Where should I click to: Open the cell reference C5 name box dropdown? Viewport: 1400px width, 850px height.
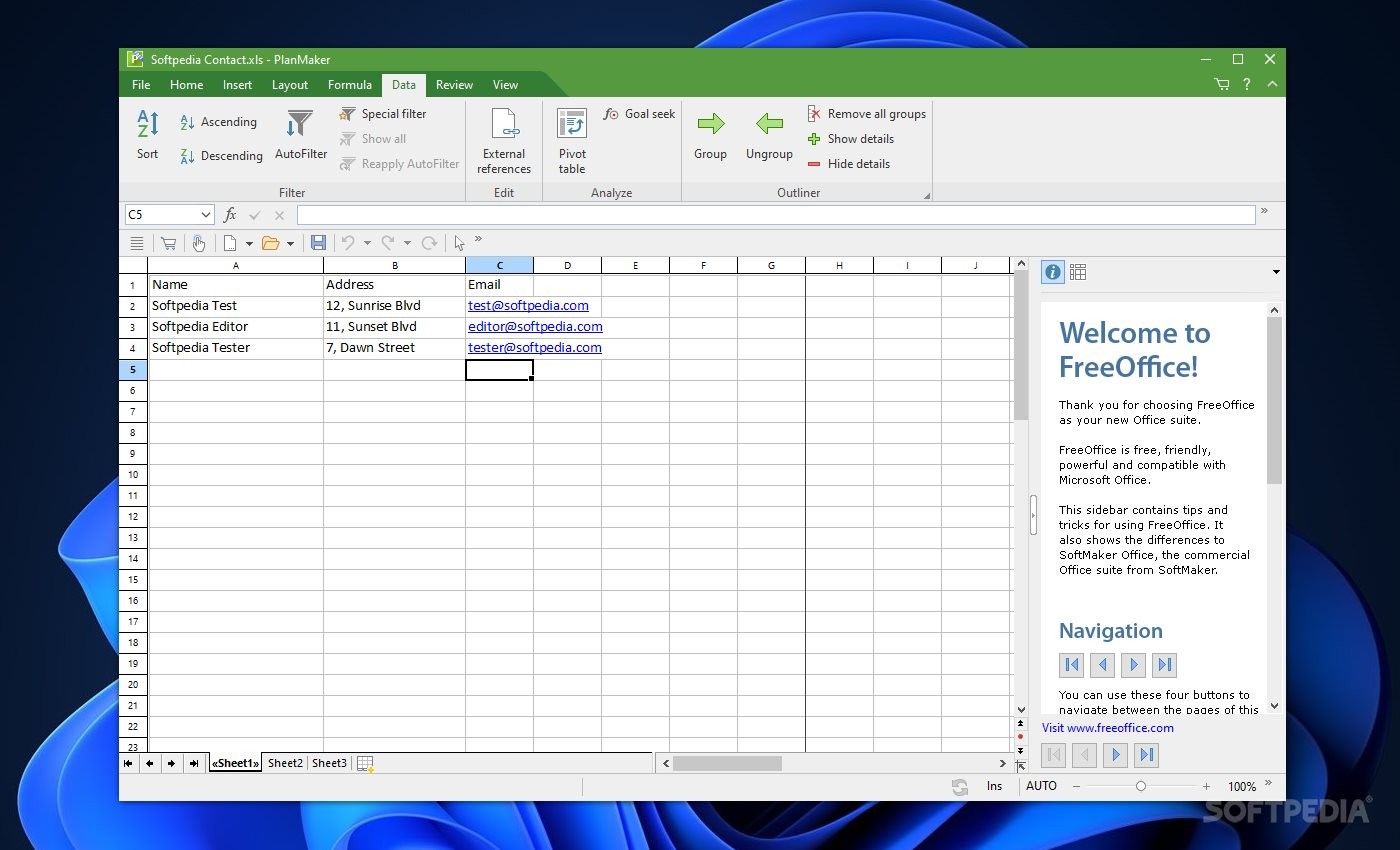click(x=206, y=215)
